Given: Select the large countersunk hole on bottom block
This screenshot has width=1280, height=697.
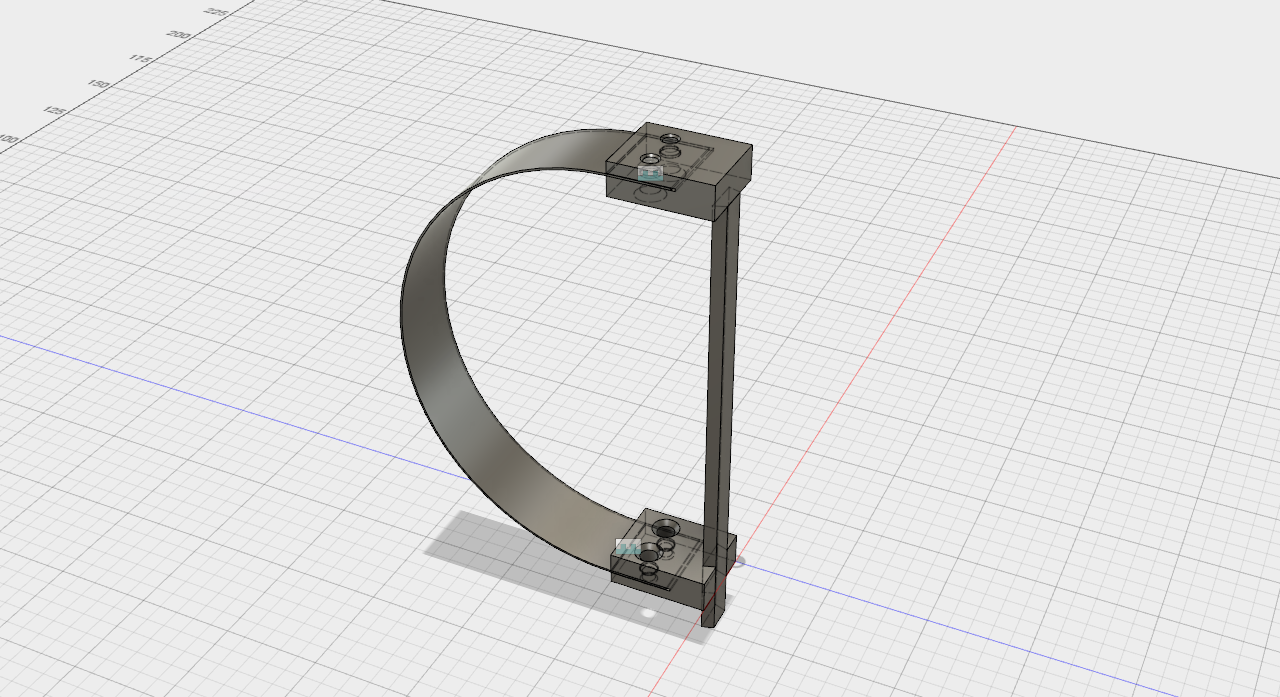Looking at the screenshot, I should tap(666, 528).
